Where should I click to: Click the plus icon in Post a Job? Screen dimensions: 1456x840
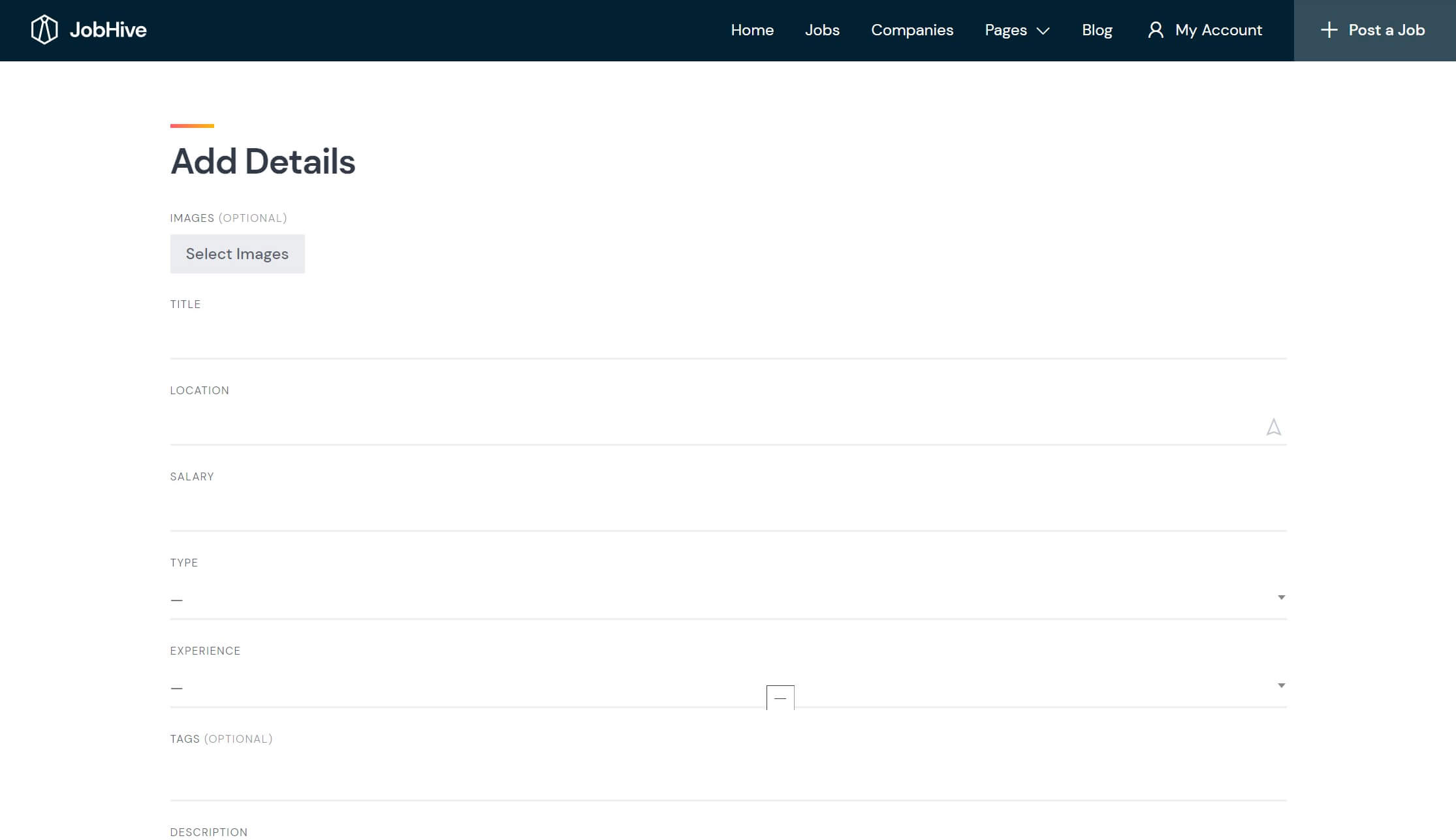[x=1329, y=30]
